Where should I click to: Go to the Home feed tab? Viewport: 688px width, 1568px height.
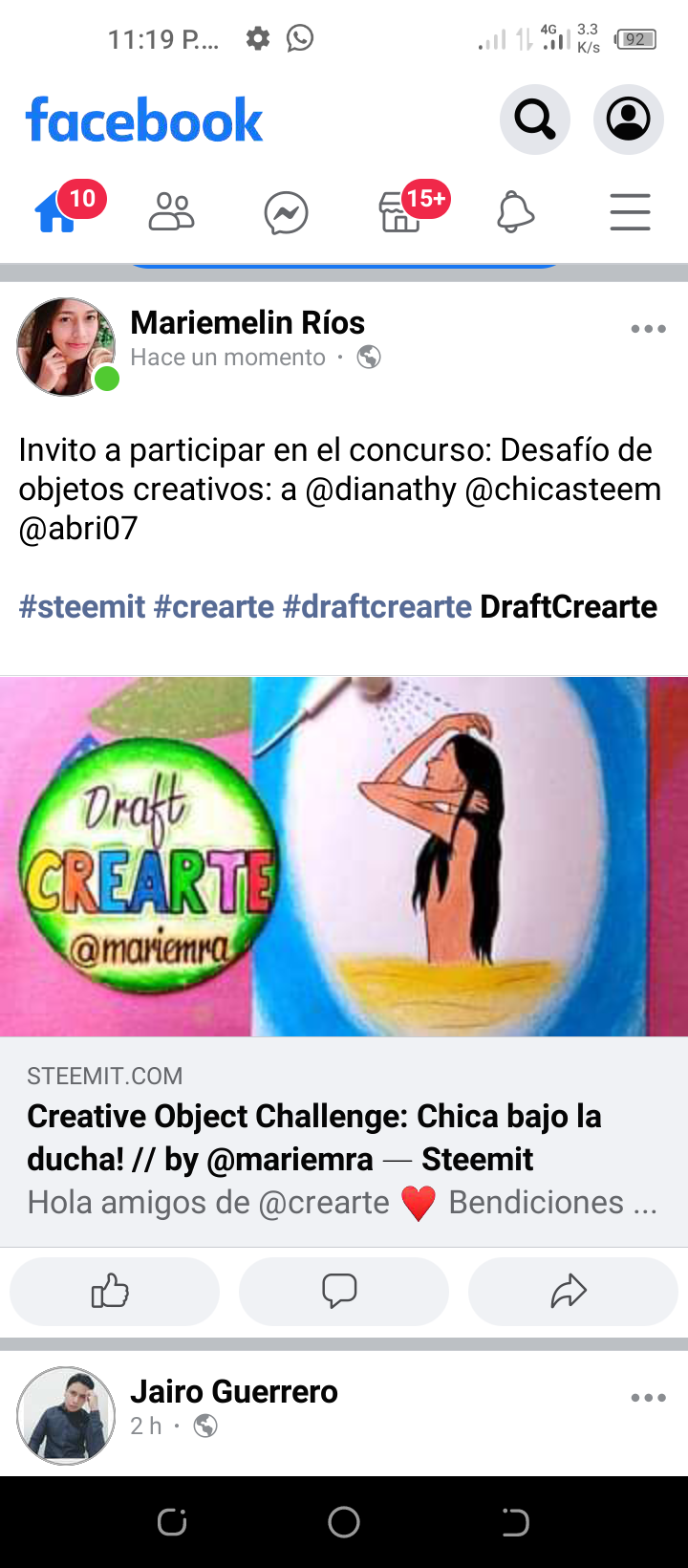click(x=57, y=211)
